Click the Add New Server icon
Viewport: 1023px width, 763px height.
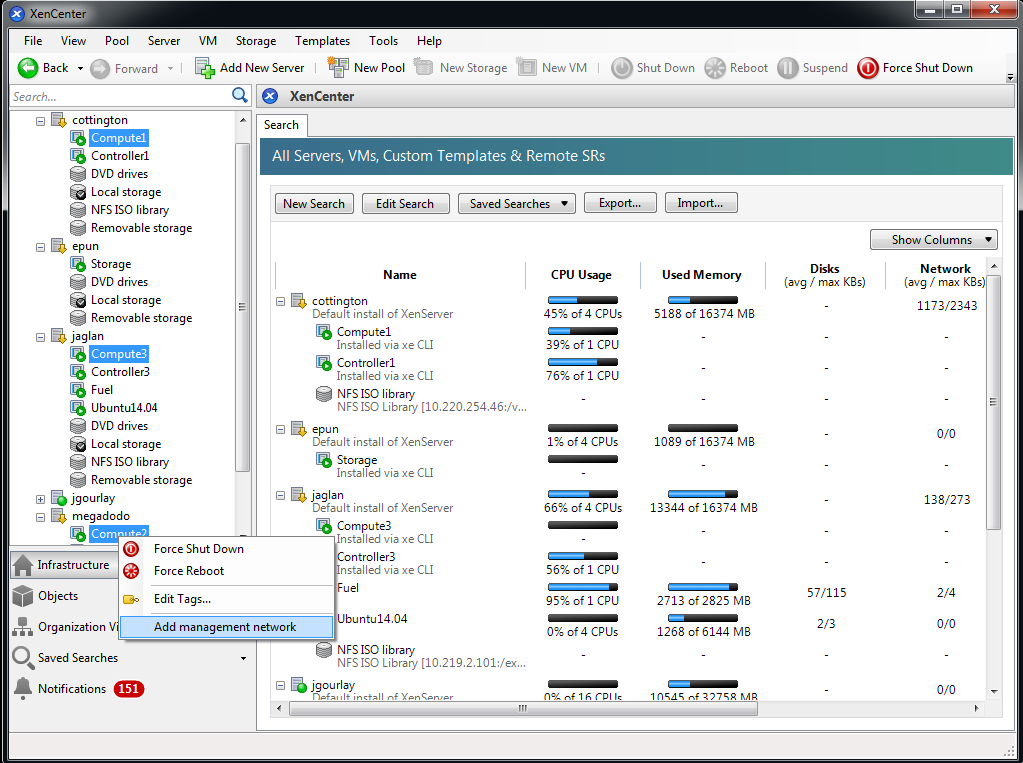(205, 68)
